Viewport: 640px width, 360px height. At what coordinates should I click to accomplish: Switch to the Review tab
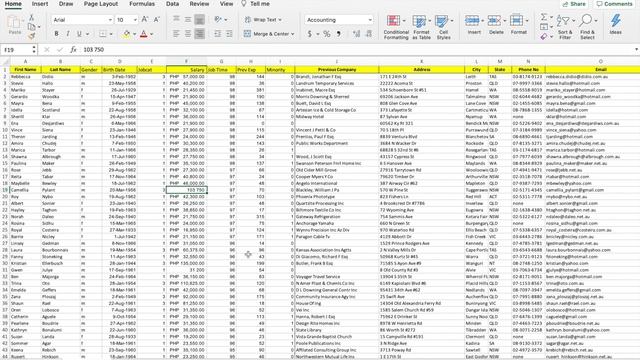pos(199,4)
